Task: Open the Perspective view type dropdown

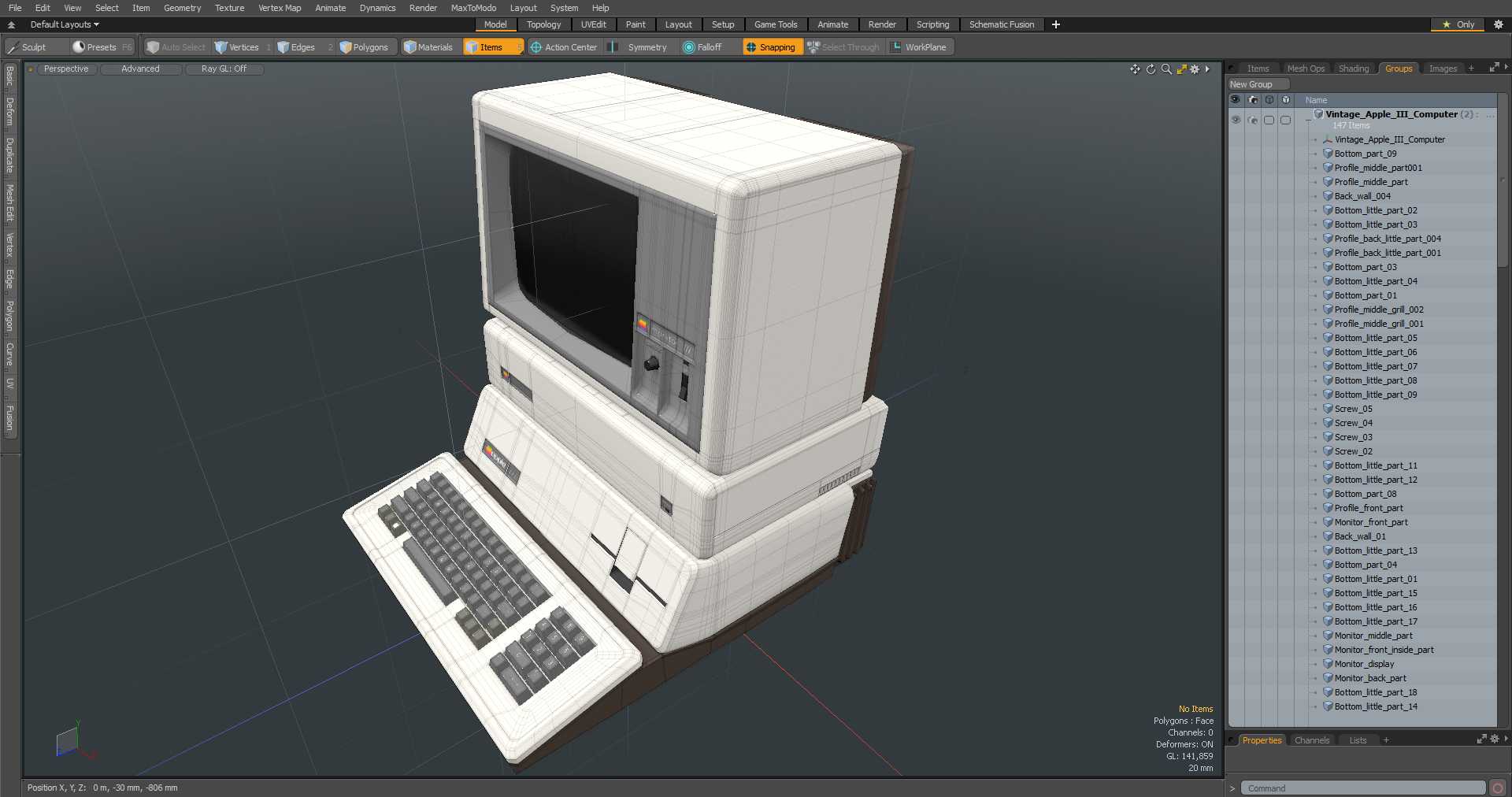Action: [x=66, y=69]
